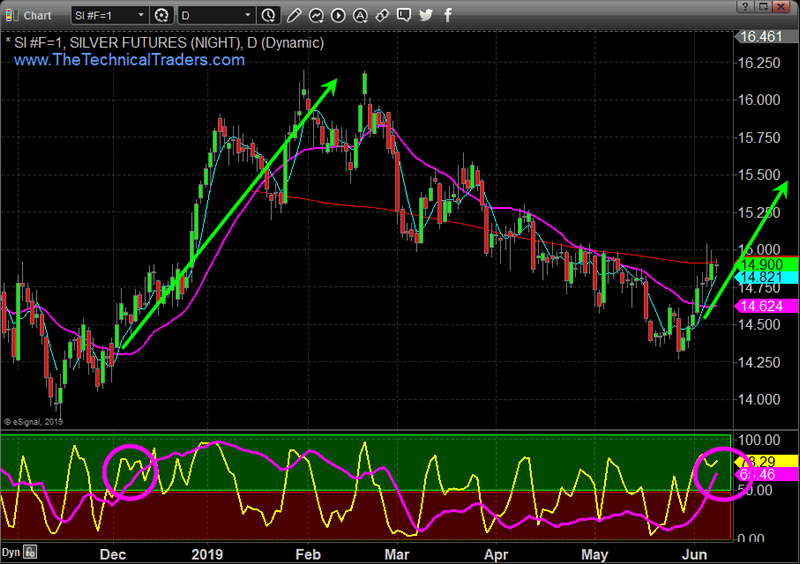Click the Dyn button at bottom left

click(10, 551)
